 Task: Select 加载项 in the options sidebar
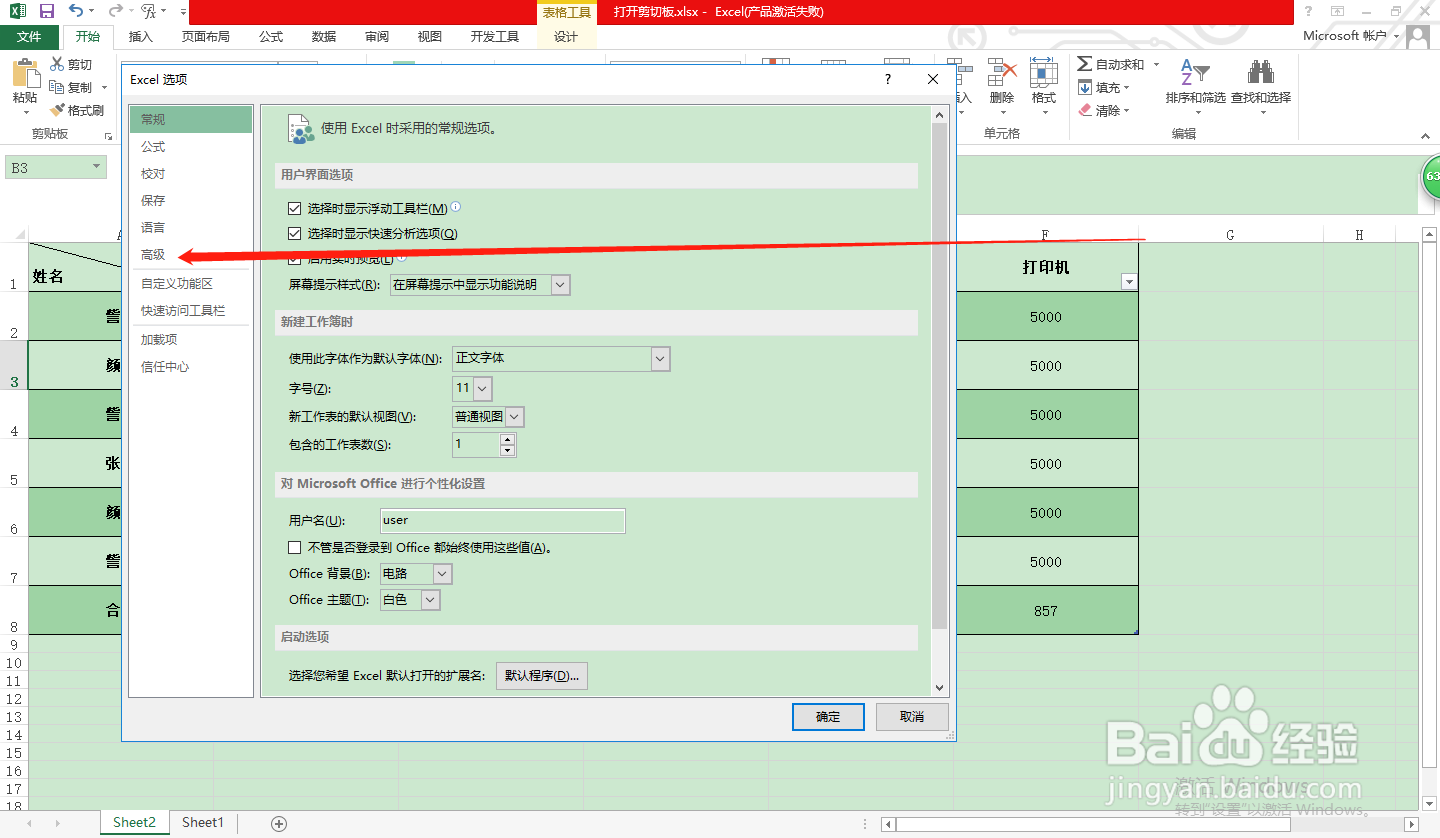click(x=190, y=340)
